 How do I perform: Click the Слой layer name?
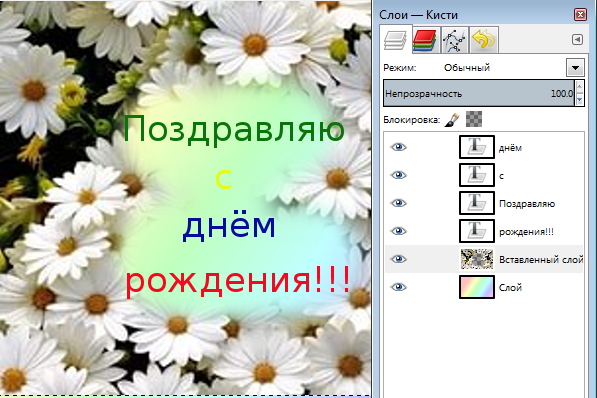click(x=510, y=288)
